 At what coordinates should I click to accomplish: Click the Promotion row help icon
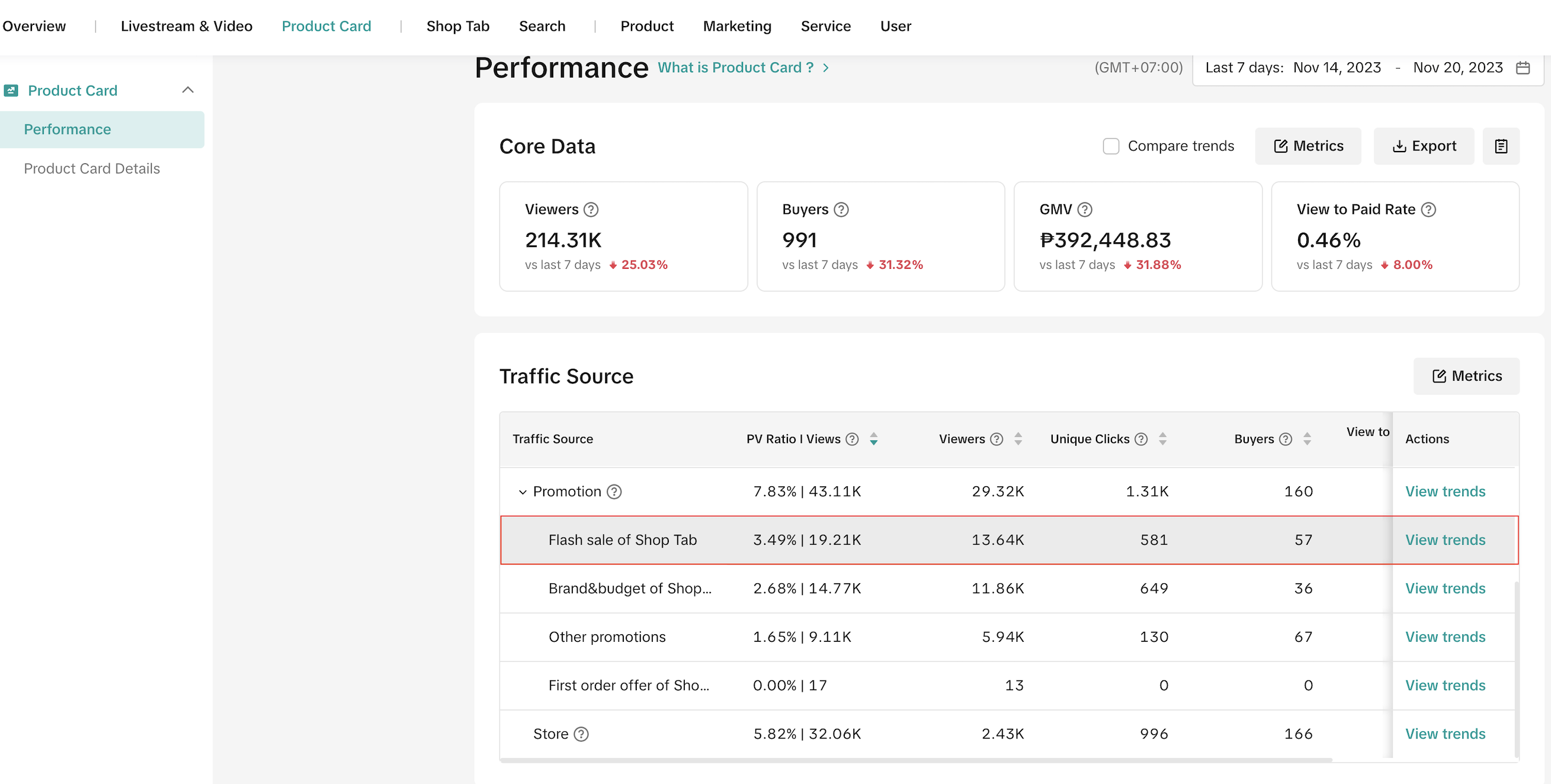(x=614, y=491)
